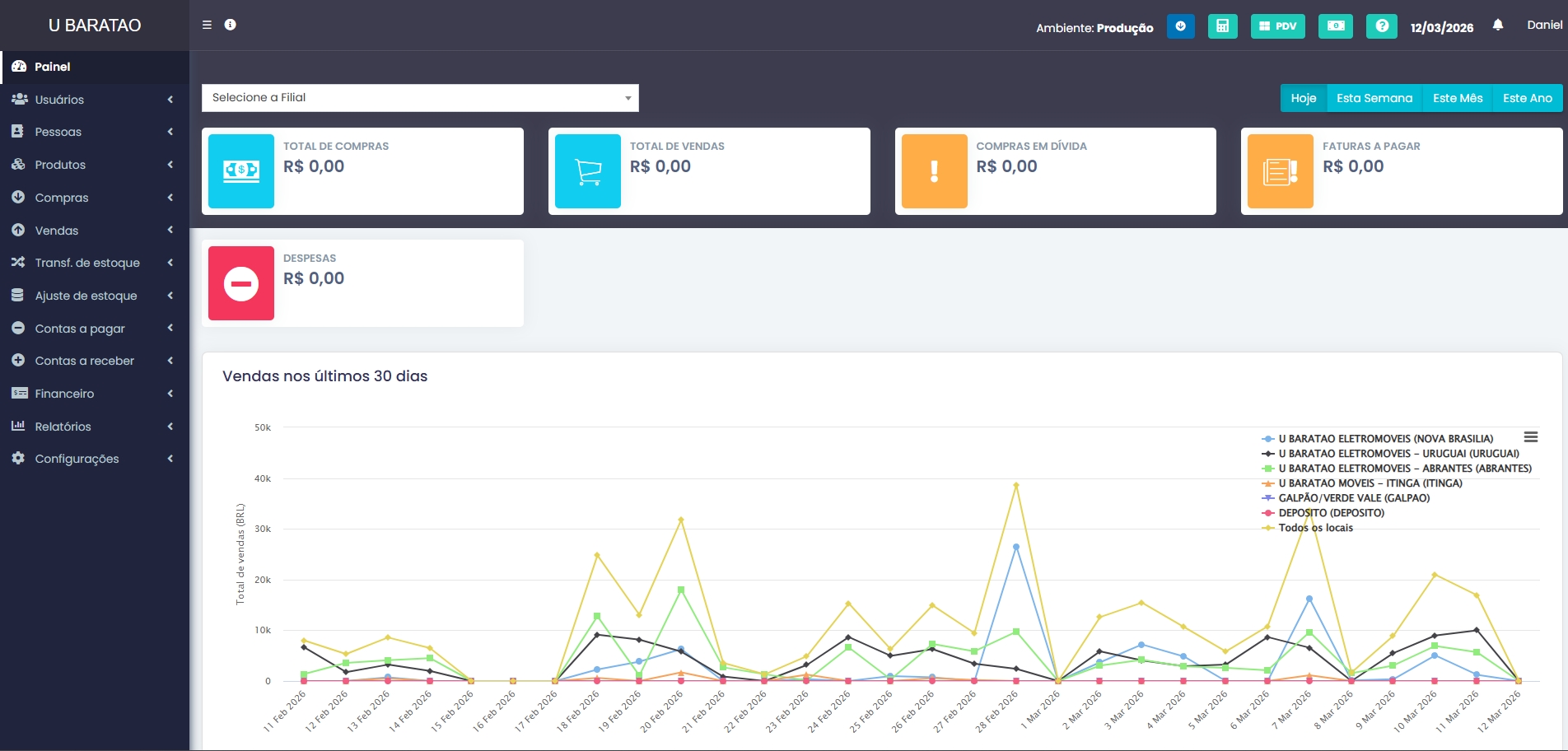Click the 12/03/2026 date in the header

pyautogui.click(x=1442, y=27)
